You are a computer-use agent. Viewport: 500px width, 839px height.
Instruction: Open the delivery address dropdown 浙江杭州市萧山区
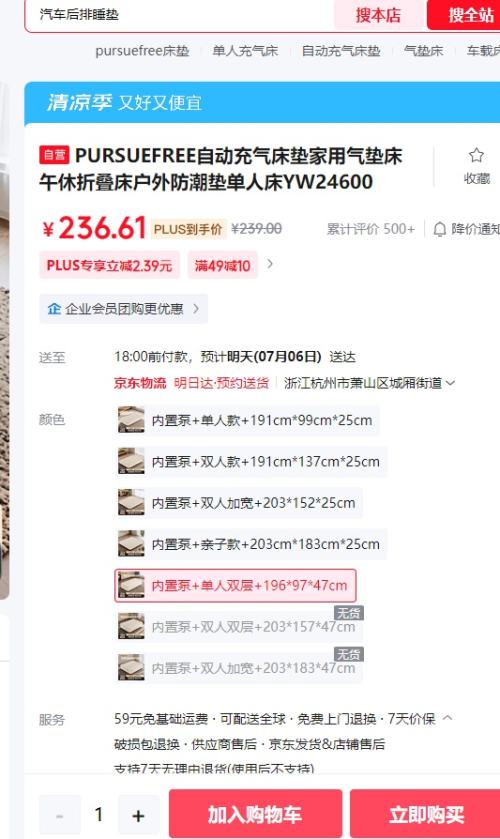[x=369, y=383]
